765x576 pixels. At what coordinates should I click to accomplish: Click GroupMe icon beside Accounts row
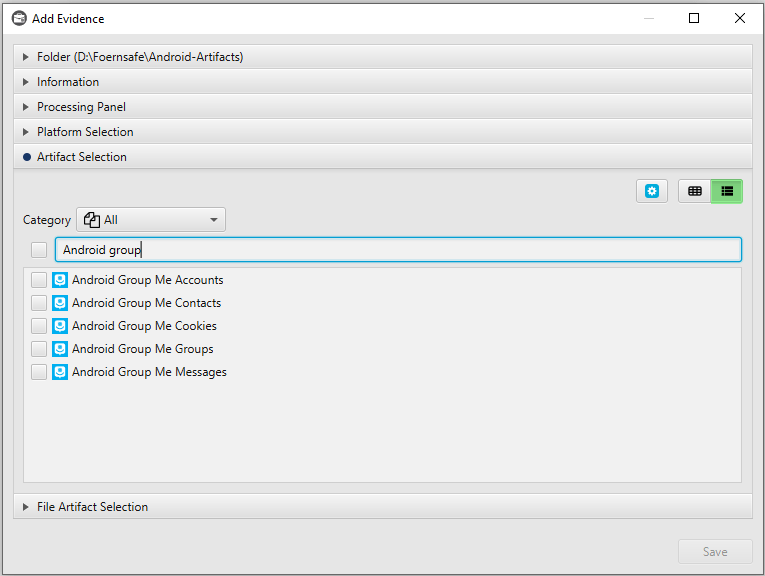(x=60, y=280)
